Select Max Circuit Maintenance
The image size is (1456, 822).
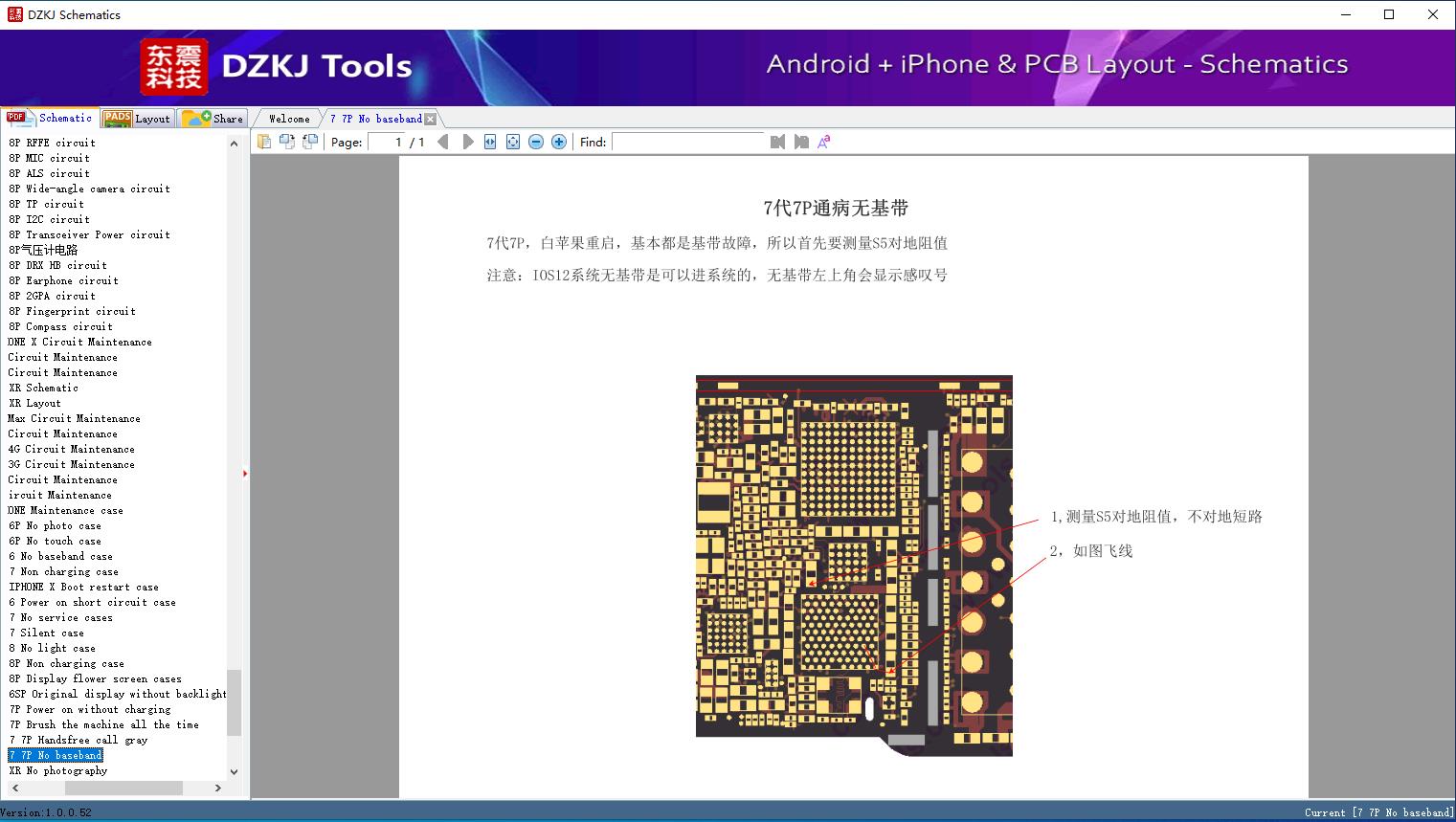[75, 418]
